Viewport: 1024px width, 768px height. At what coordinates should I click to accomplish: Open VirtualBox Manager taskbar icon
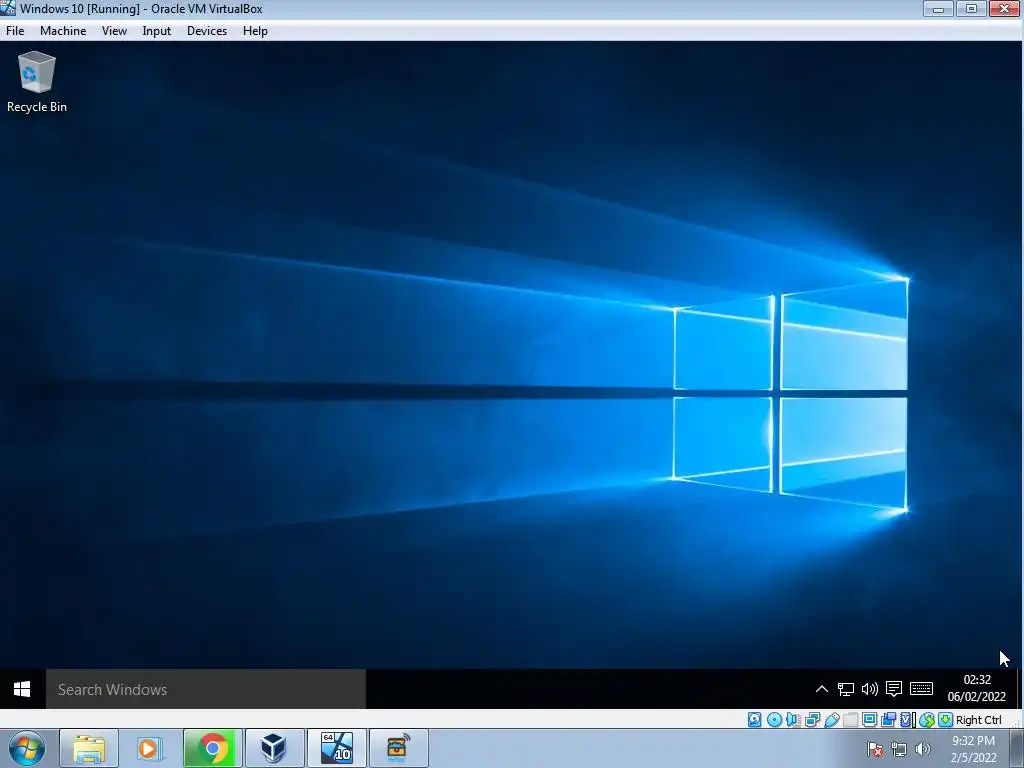pyautogui.click(x=274, y=749)
